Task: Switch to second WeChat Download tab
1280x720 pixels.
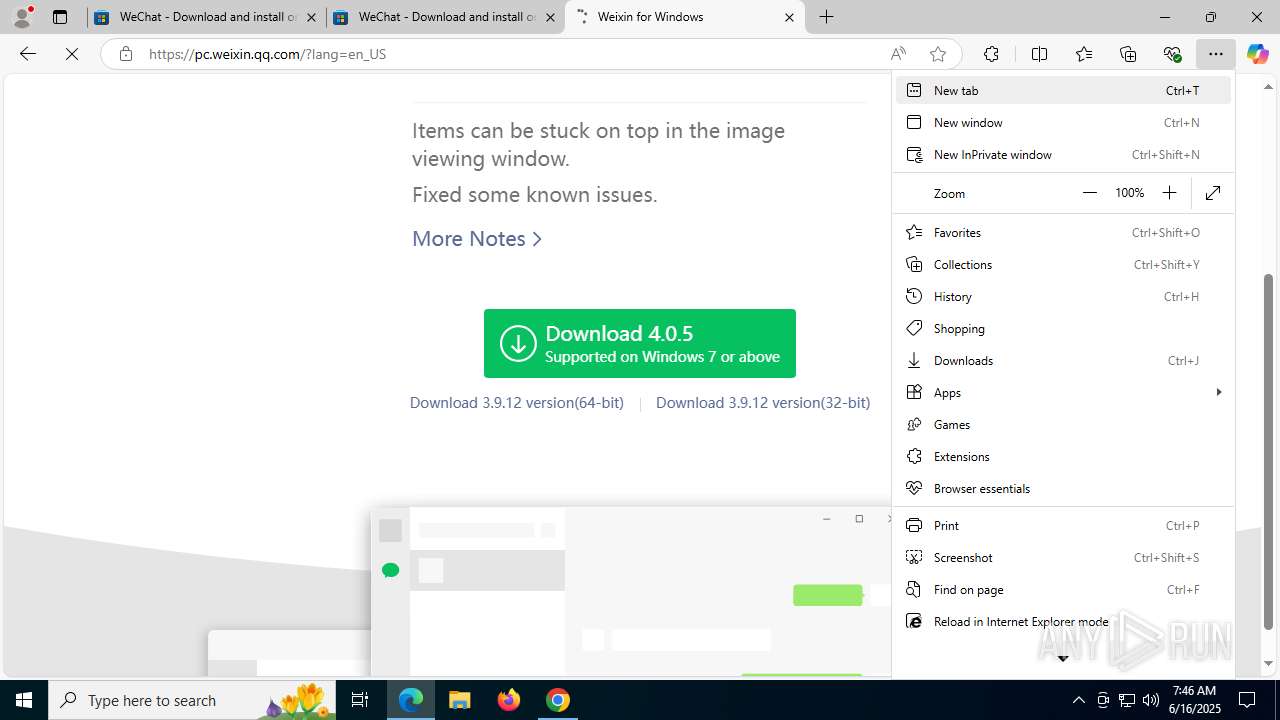Action: click(445, 17)
